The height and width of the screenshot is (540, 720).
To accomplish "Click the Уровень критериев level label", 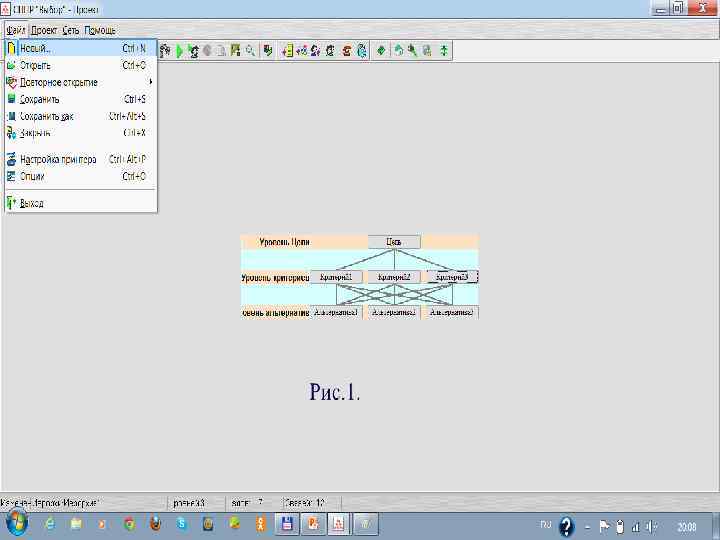I will tap(275, 277).
